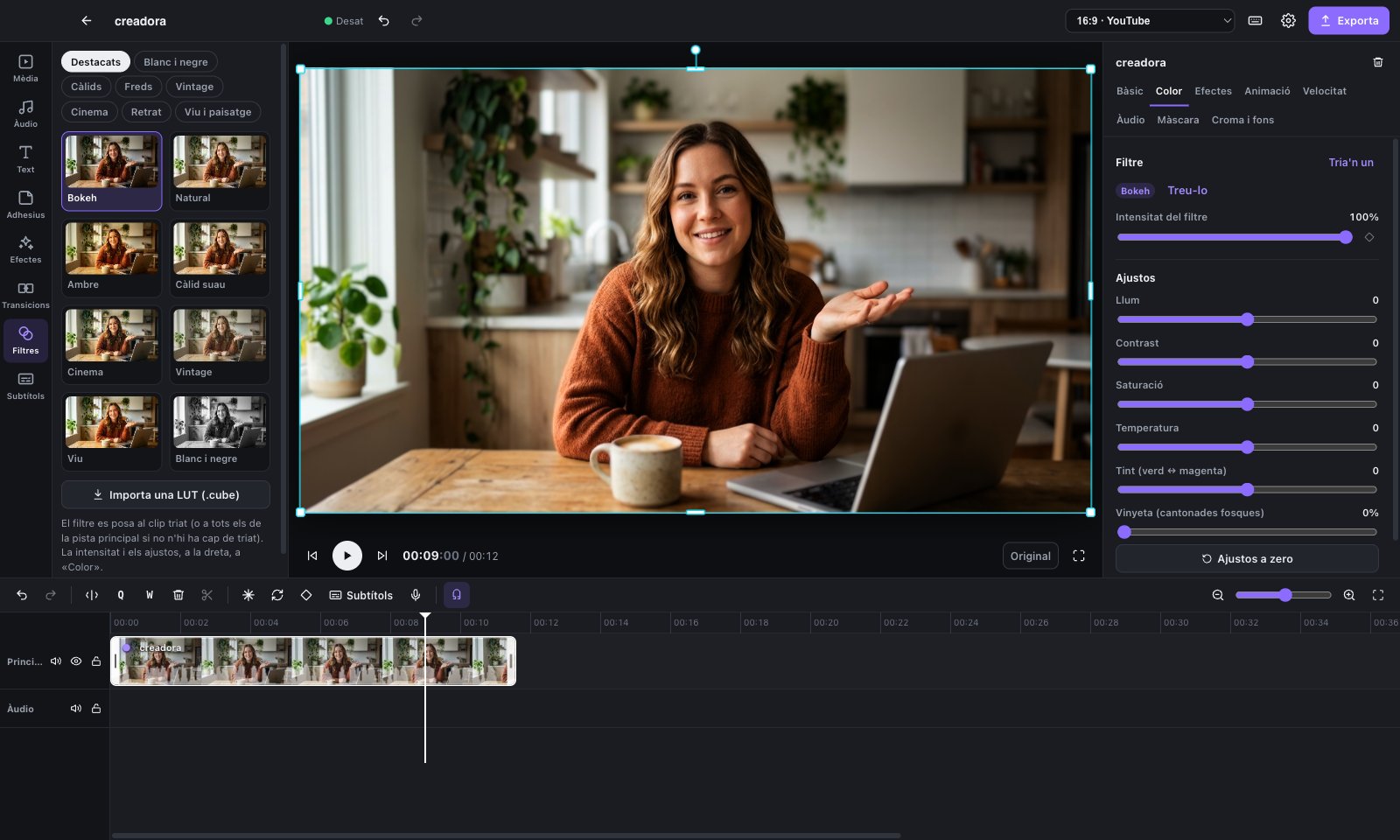
Task: Open the Mèdia panel in sidebar
Action: tap(25, 68)
